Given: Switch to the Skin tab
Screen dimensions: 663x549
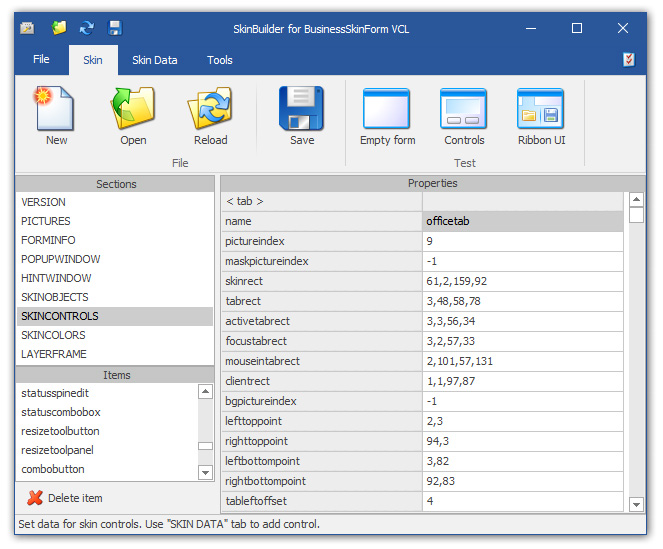Looking at the screenshot, I should [x=93, y=60].
